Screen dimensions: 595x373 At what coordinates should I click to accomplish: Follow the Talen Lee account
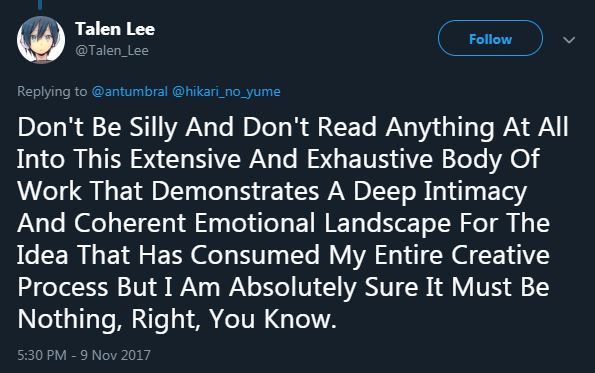click(x=490, y=38)
